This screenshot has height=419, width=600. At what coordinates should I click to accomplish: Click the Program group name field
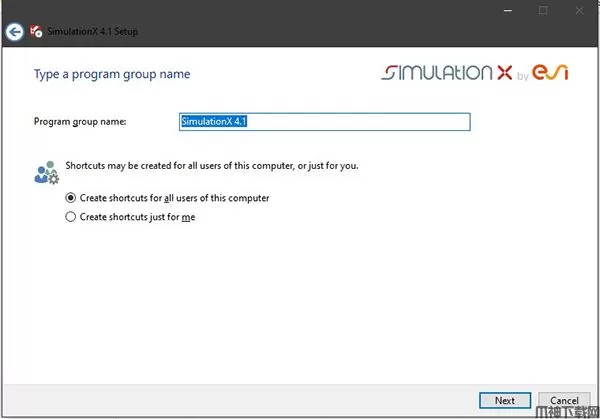point(324,122)
